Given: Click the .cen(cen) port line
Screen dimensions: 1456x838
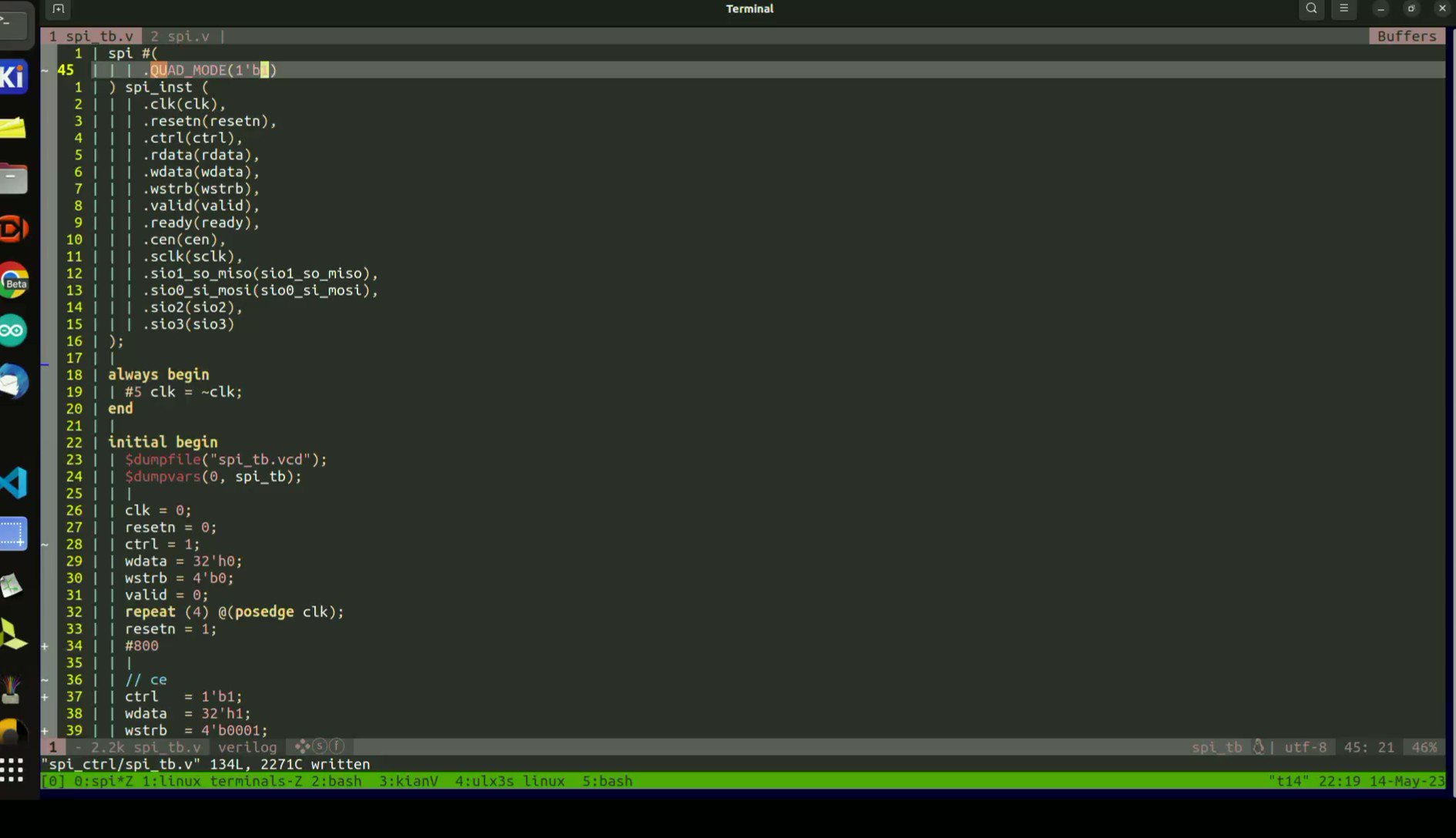Looking at the screenshot, I should [184, 239].
